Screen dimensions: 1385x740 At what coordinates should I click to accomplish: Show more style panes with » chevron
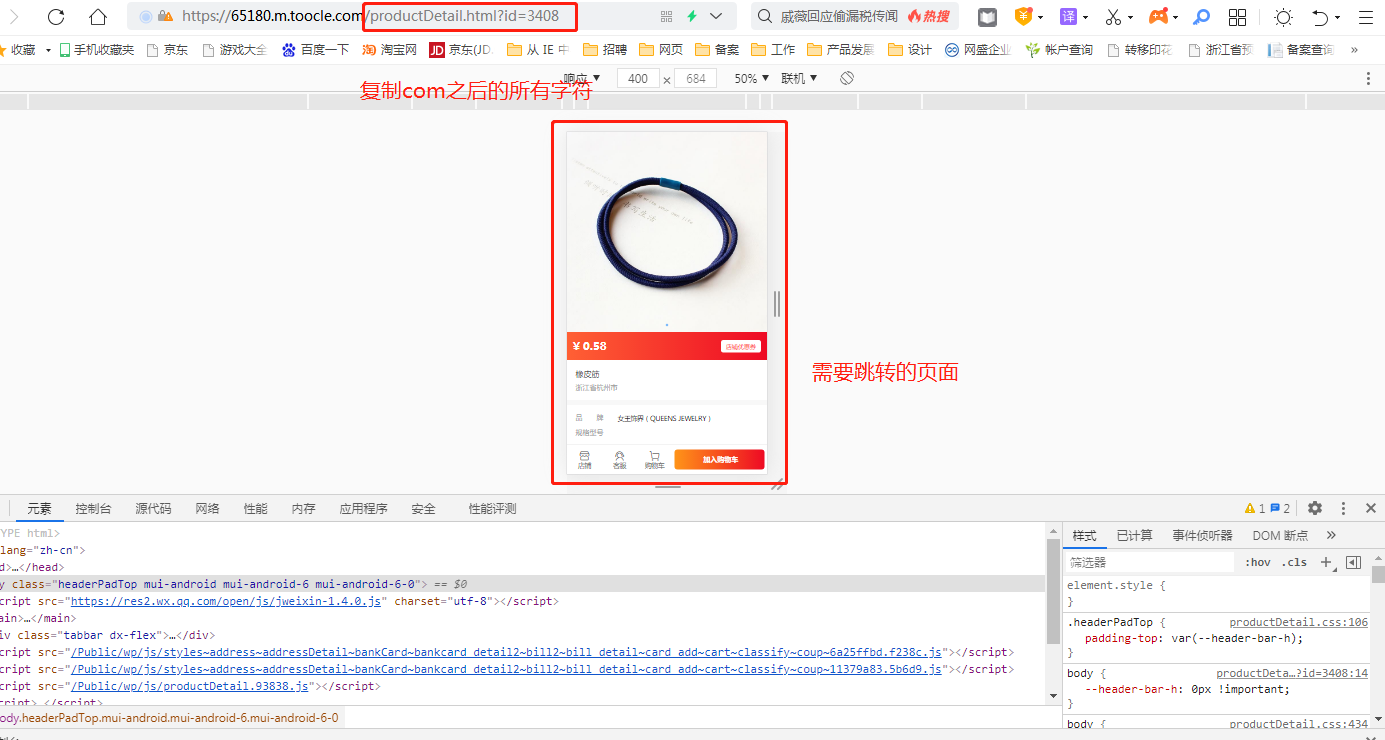(x=1331, y=535)
